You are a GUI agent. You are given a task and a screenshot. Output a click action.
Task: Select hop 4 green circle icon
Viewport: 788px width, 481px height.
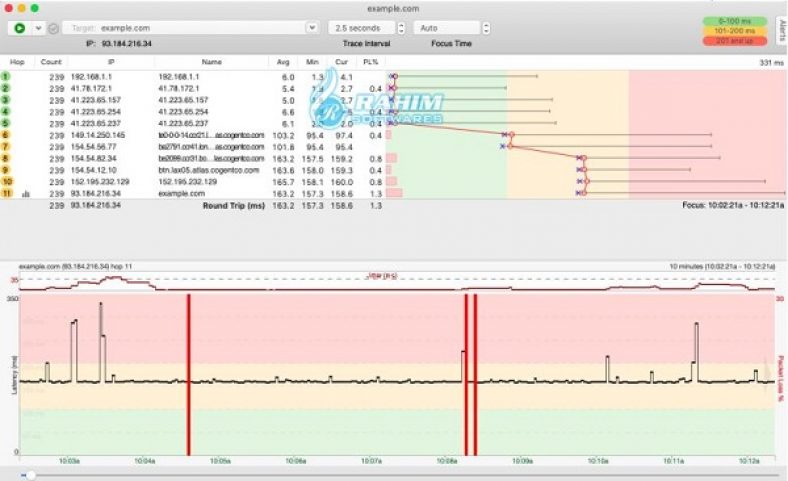pyautogui.click(x=6, y=112)
